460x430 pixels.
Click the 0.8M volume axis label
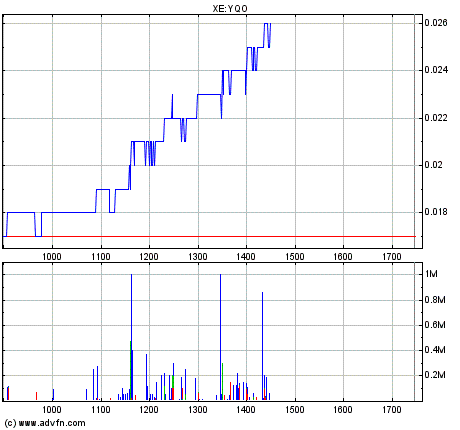coord(435,300)
